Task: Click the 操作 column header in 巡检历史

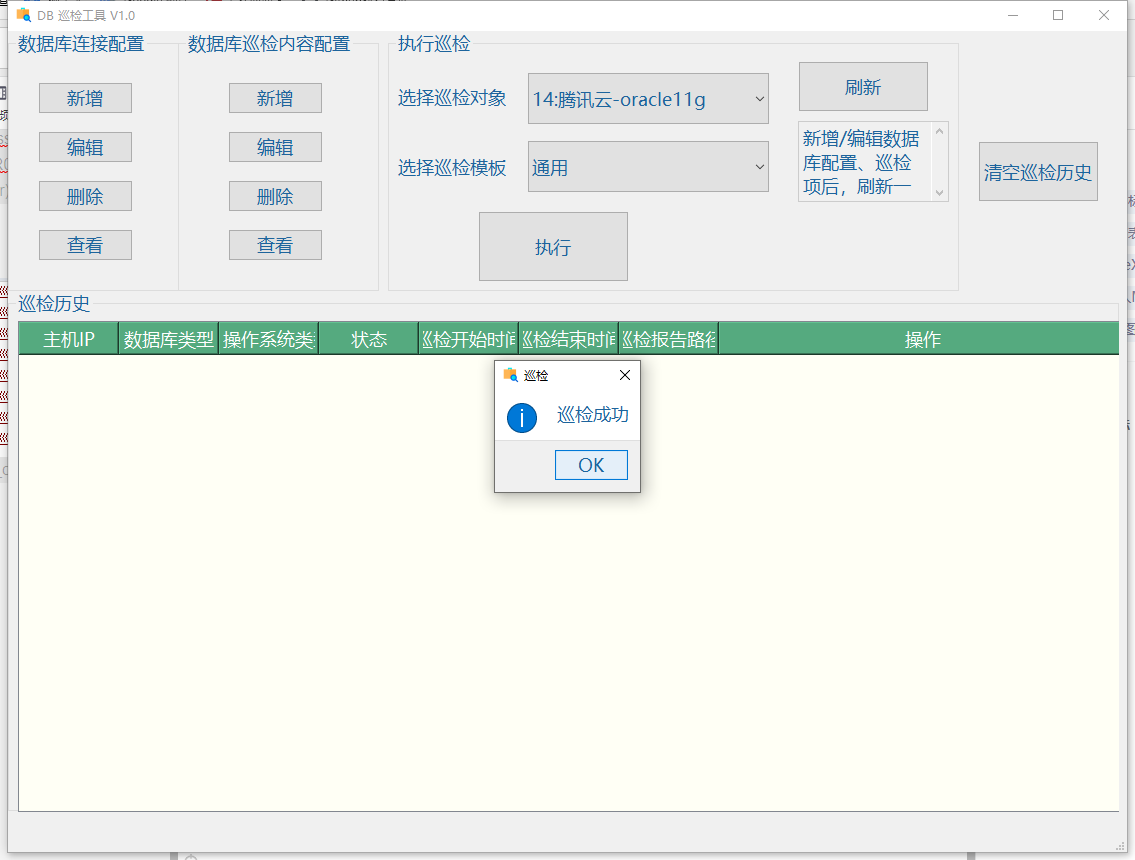Action: (921, 339)
